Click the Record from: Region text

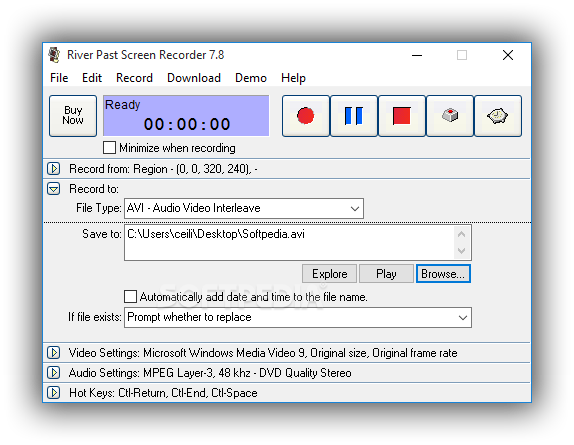163,169
